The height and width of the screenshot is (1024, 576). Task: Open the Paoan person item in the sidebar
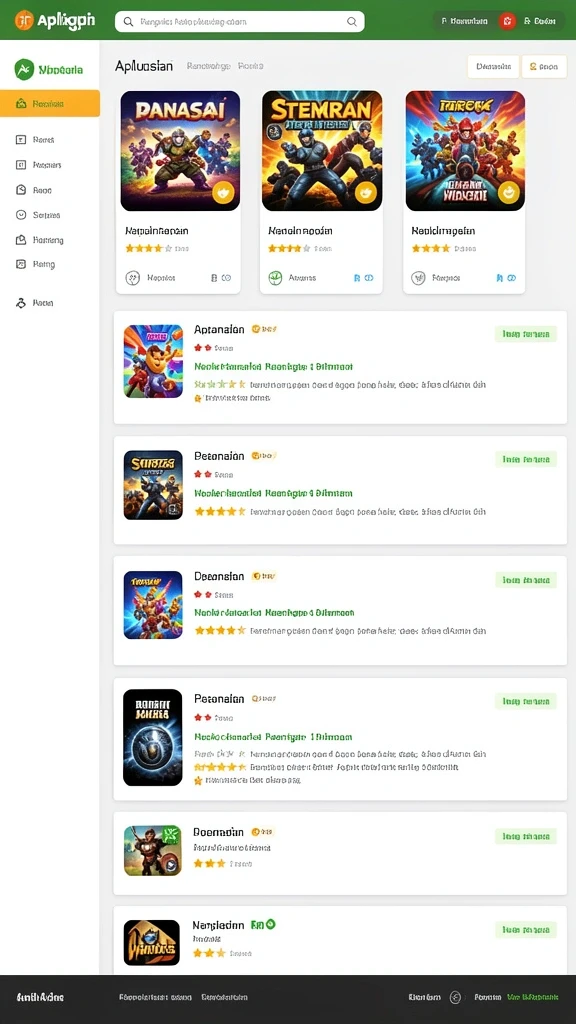35,303
